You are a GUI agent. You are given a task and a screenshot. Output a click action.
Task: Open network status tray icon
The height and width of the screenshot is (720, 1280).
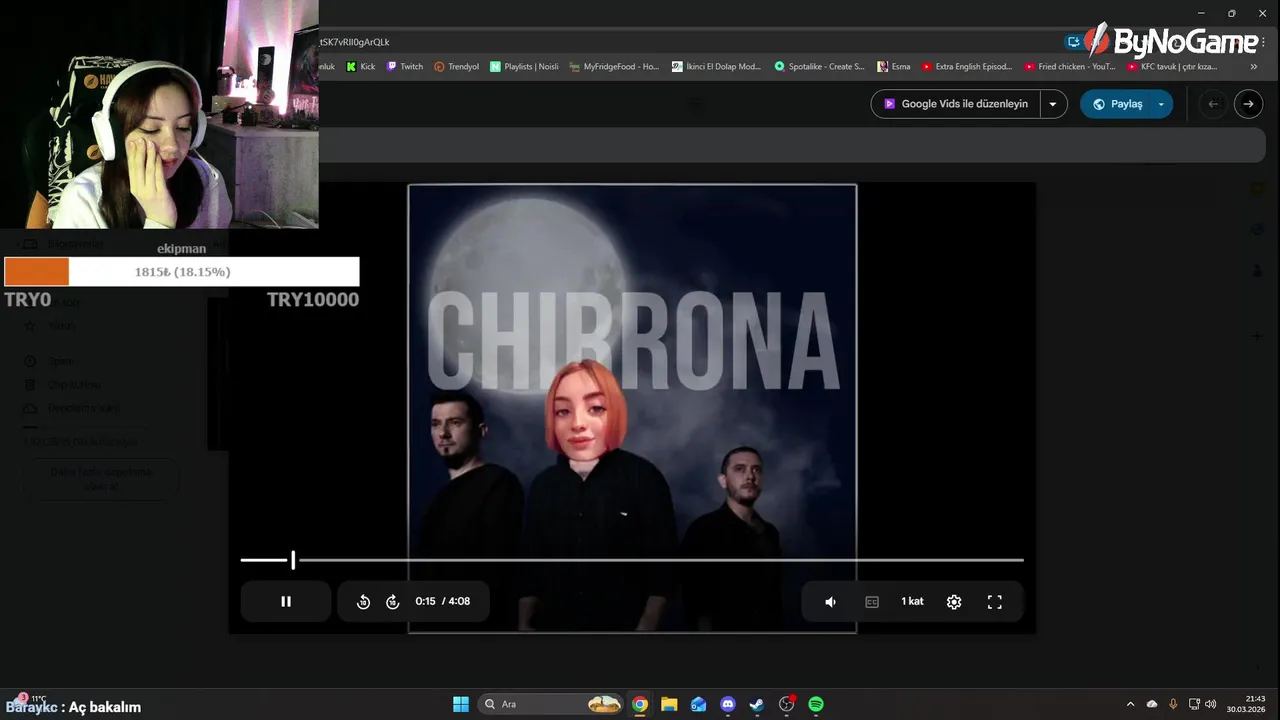(1194, 704)
